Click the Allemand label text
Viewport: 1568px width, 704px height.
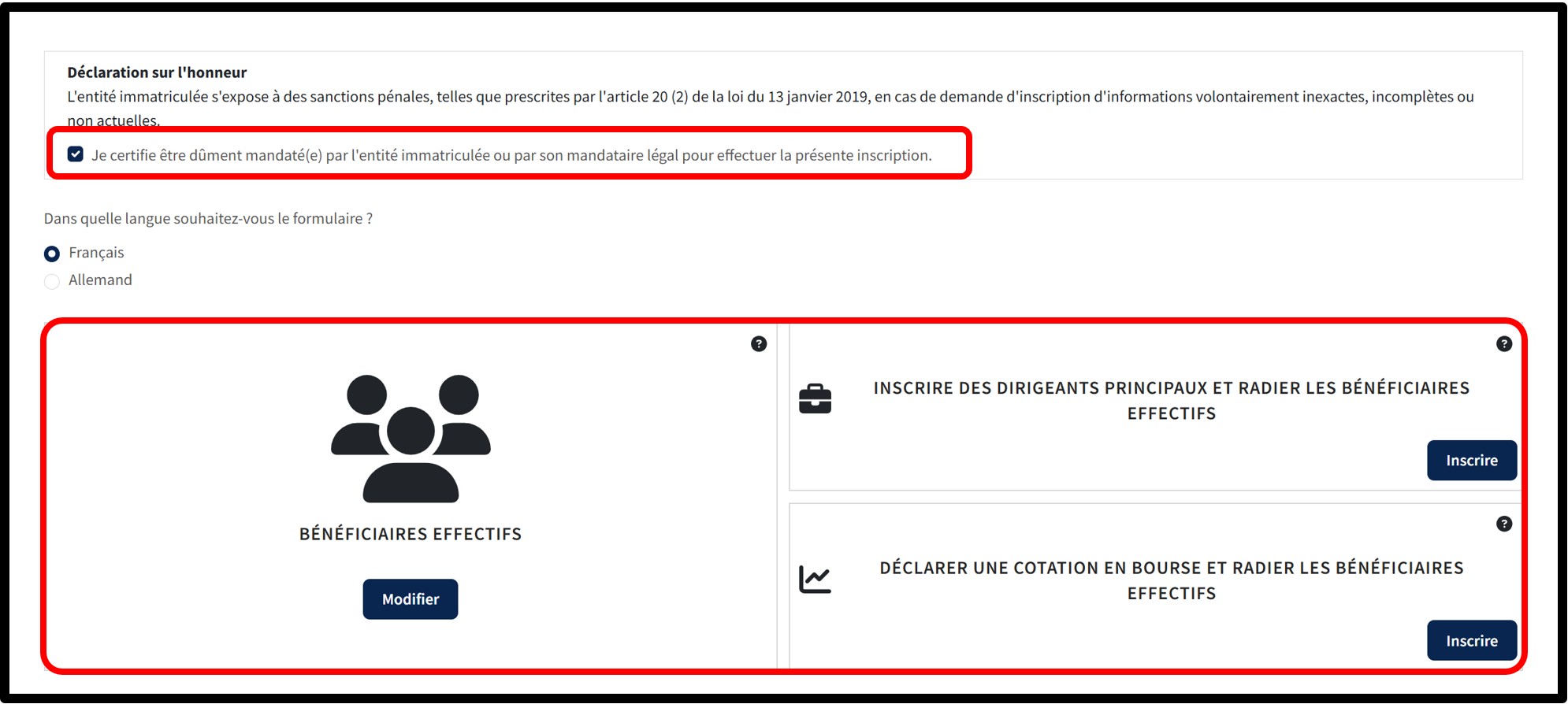(100, 280)
